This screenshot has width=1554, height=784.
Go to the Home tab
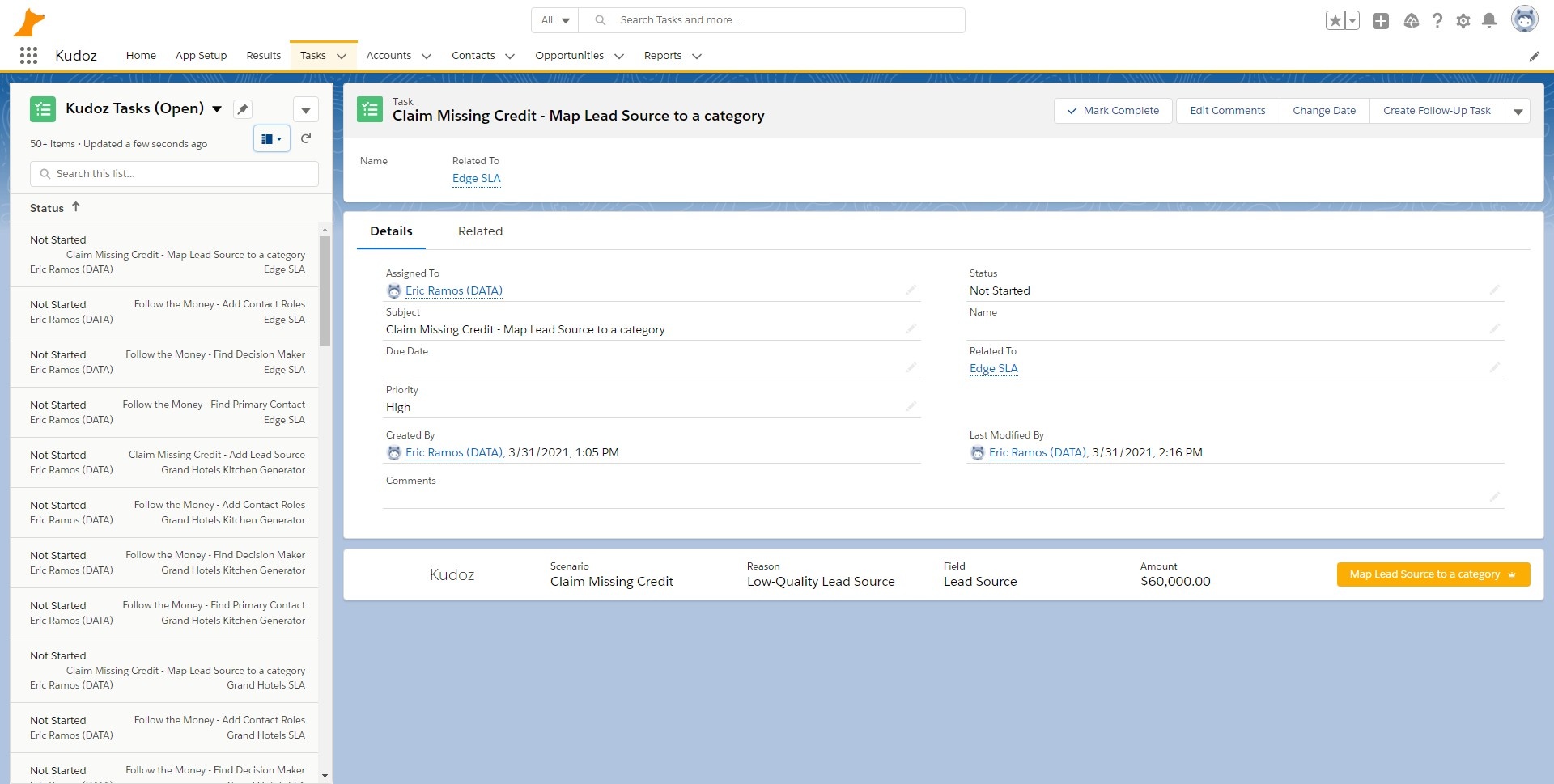pos(141,56)
